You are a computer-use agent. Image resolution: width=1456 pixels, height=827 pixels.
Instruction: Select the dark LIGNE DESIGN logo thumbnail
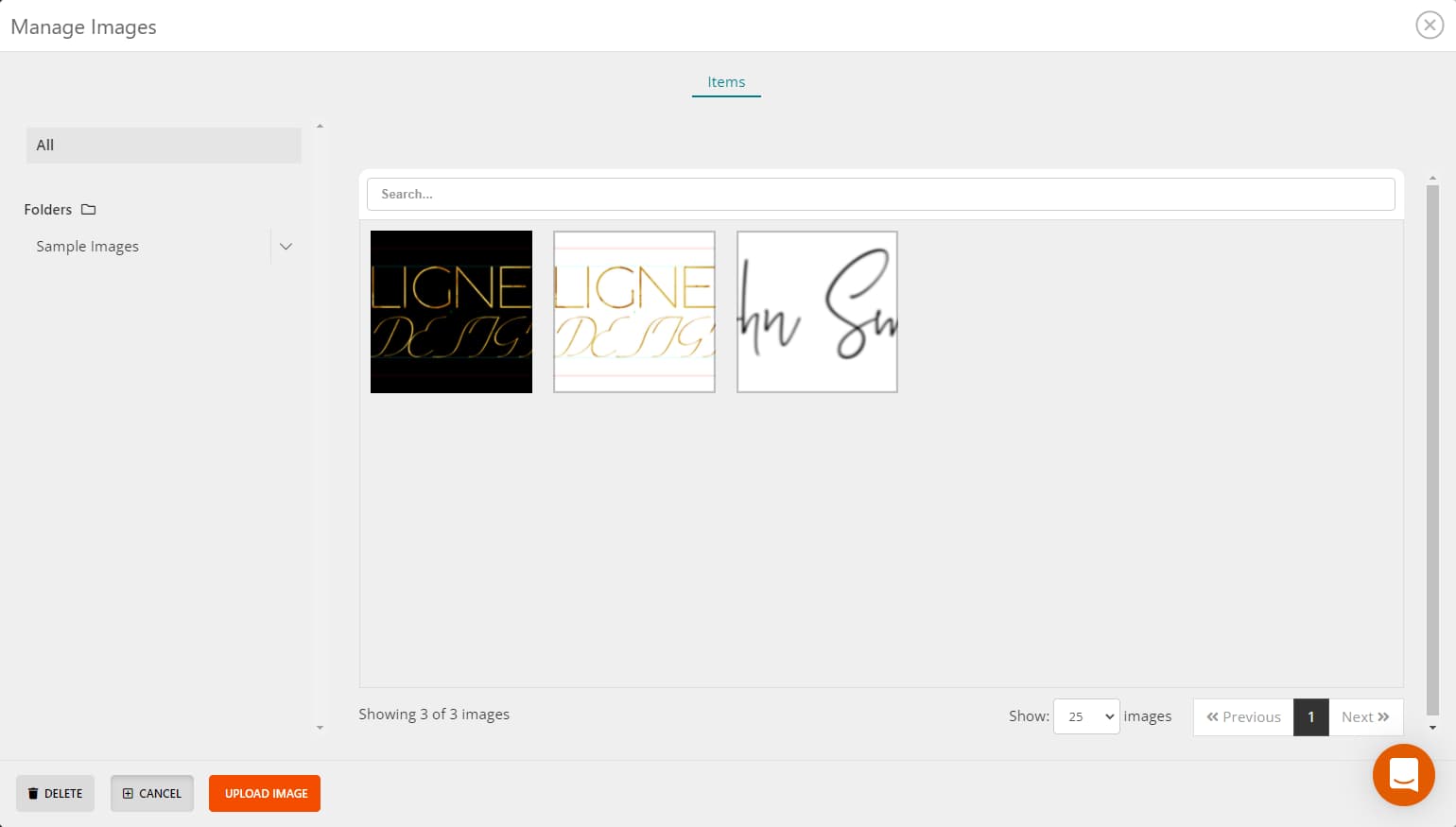pos(451,312)
